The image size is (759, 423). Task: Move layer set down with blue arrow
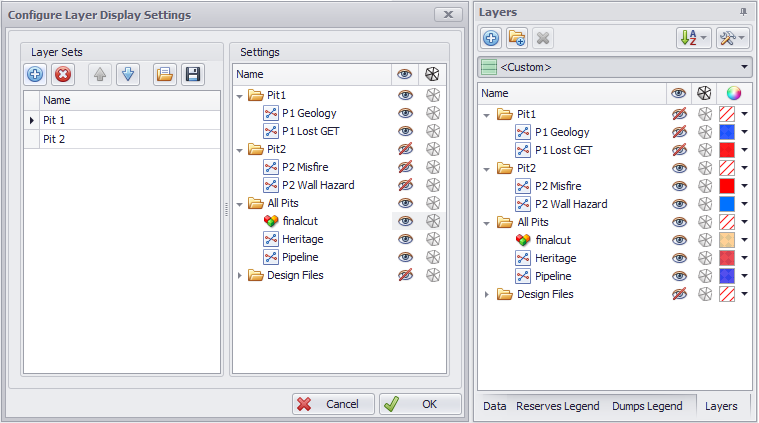[128, 75]
